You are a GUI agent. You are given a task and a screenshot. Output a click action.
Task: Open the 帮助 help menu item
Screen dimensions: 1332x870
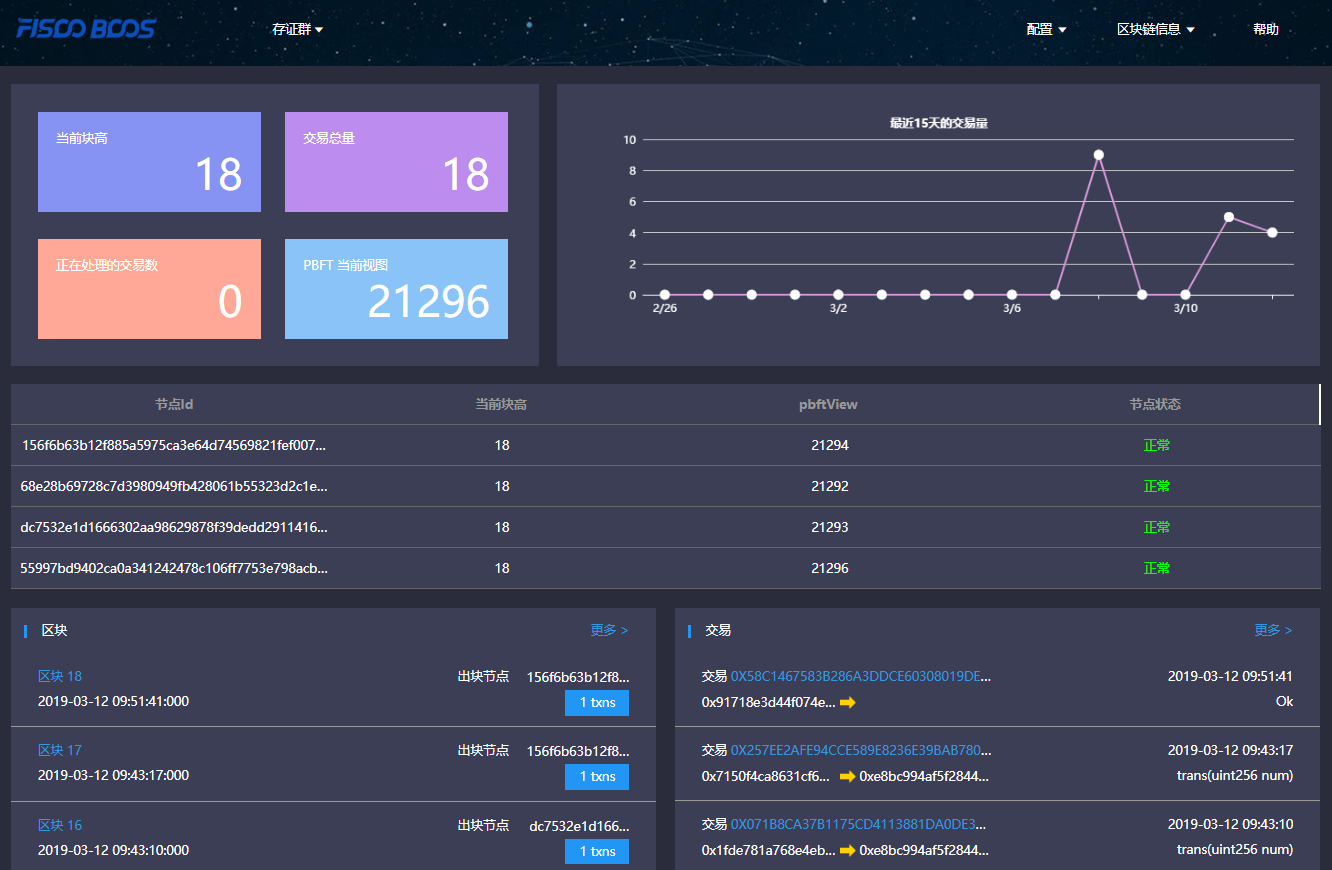click(1265, 29)
